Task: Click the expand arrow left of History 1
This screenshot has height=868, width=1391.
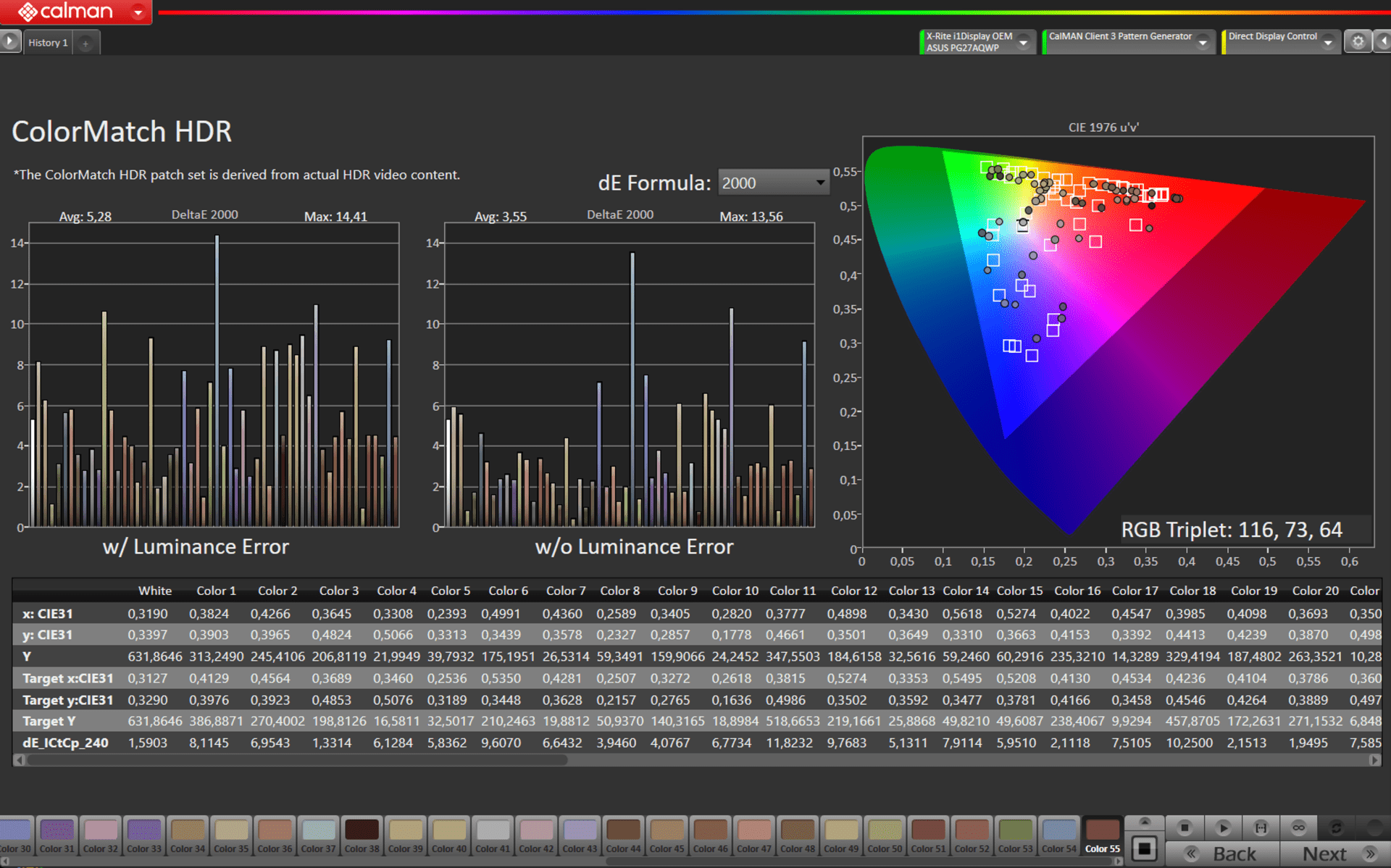Action: click(9, 41)
